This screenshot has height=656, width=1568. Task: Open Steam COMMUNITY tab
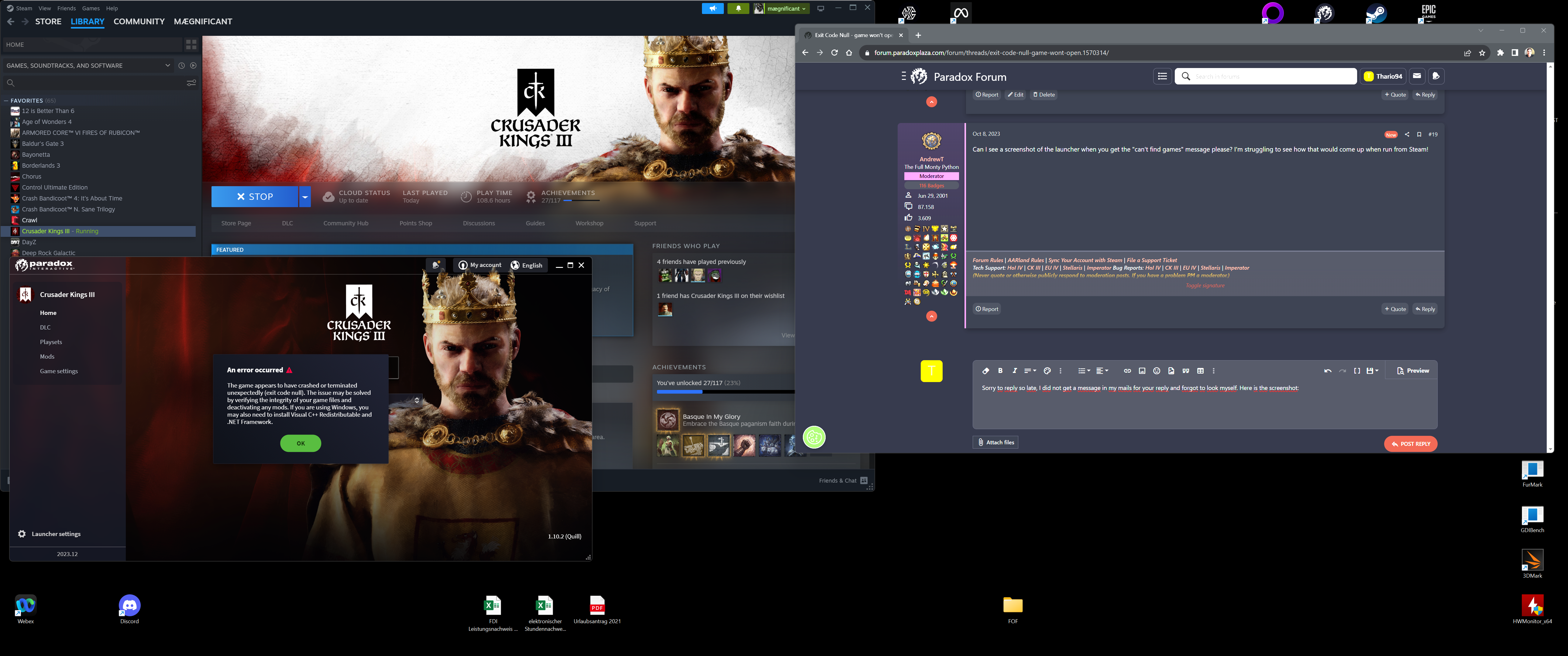coord(139,21)
